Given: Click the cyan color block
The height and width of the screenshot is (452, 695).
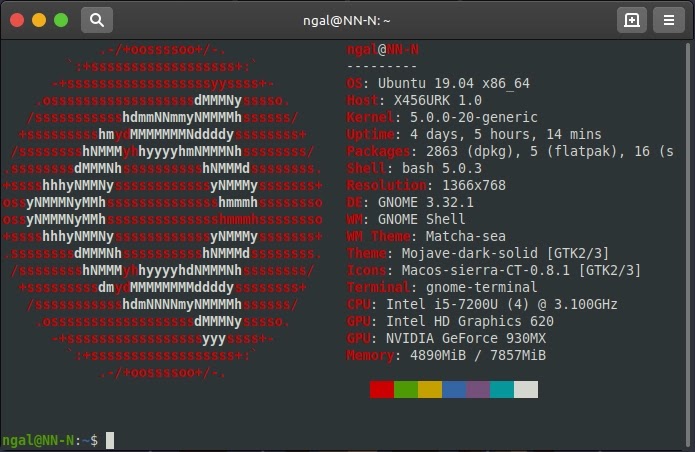Looking at the screenshot, I should 502,390.
